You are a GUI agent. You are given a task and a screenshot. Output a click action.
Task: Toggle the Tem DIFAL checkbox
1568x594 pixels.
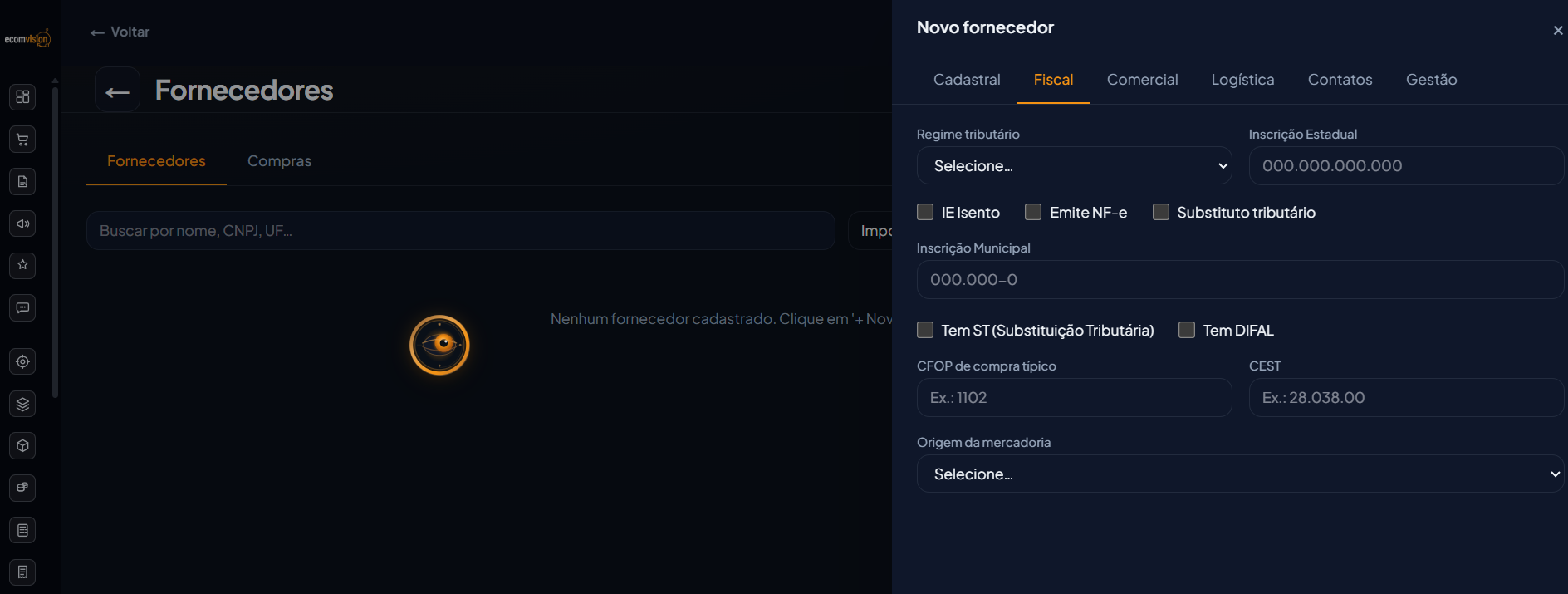pos(1187,330)
